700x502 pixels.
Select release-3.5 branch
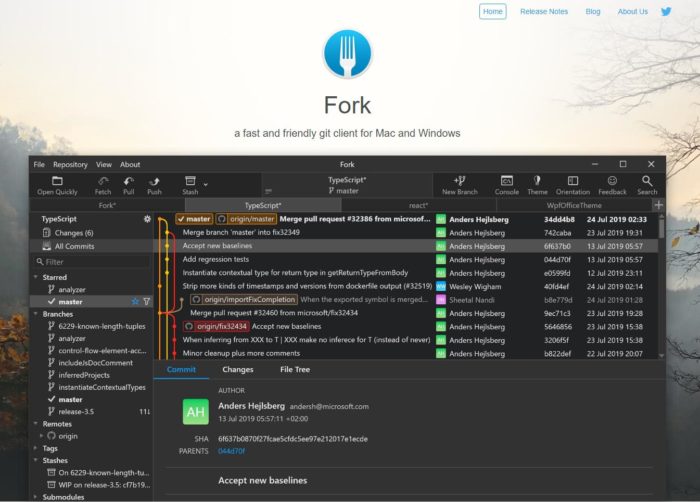[x=92, y=411]
